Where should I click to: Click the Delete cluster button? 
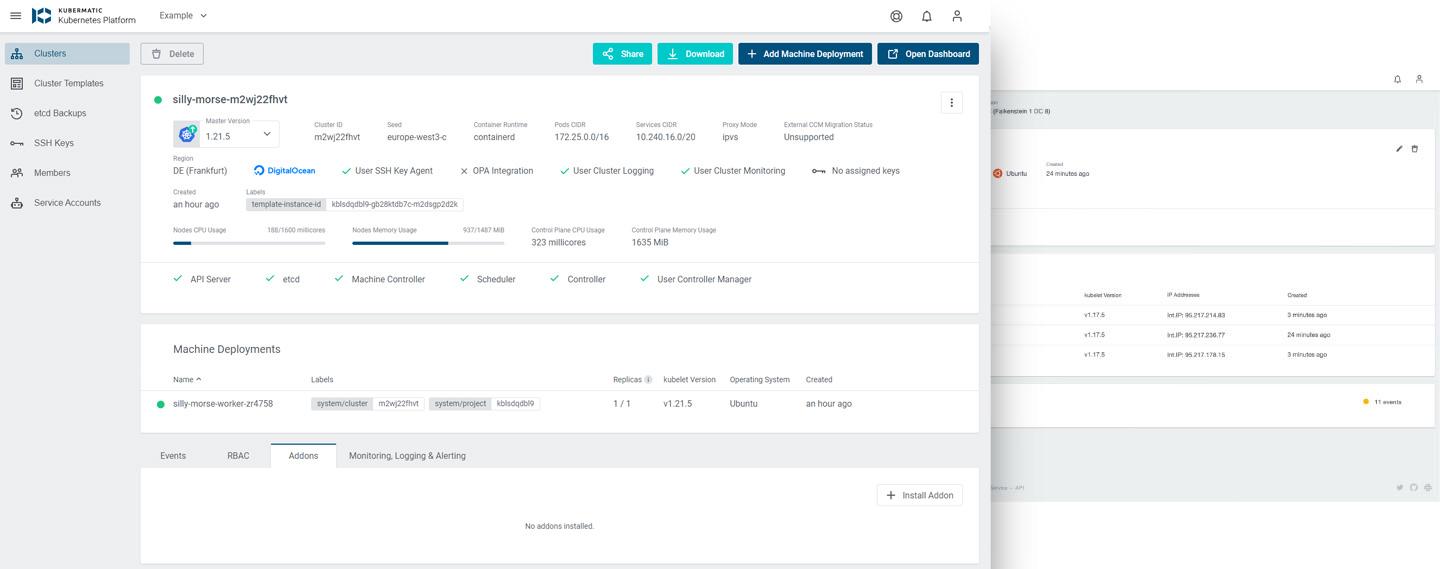172,54
